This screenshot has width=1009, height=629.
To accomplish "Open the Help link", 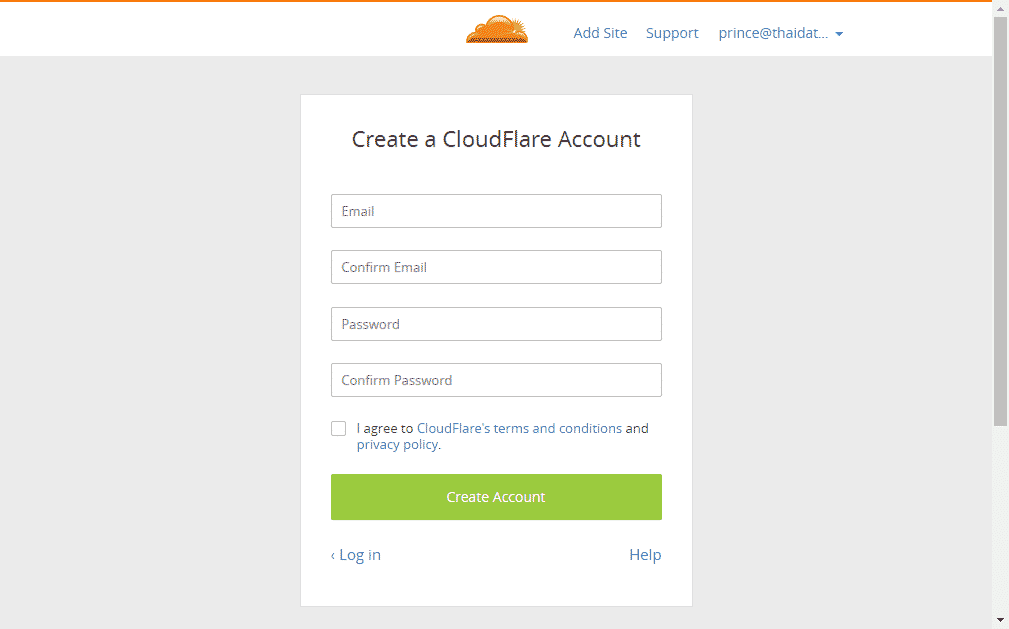I will pos(645,555).
